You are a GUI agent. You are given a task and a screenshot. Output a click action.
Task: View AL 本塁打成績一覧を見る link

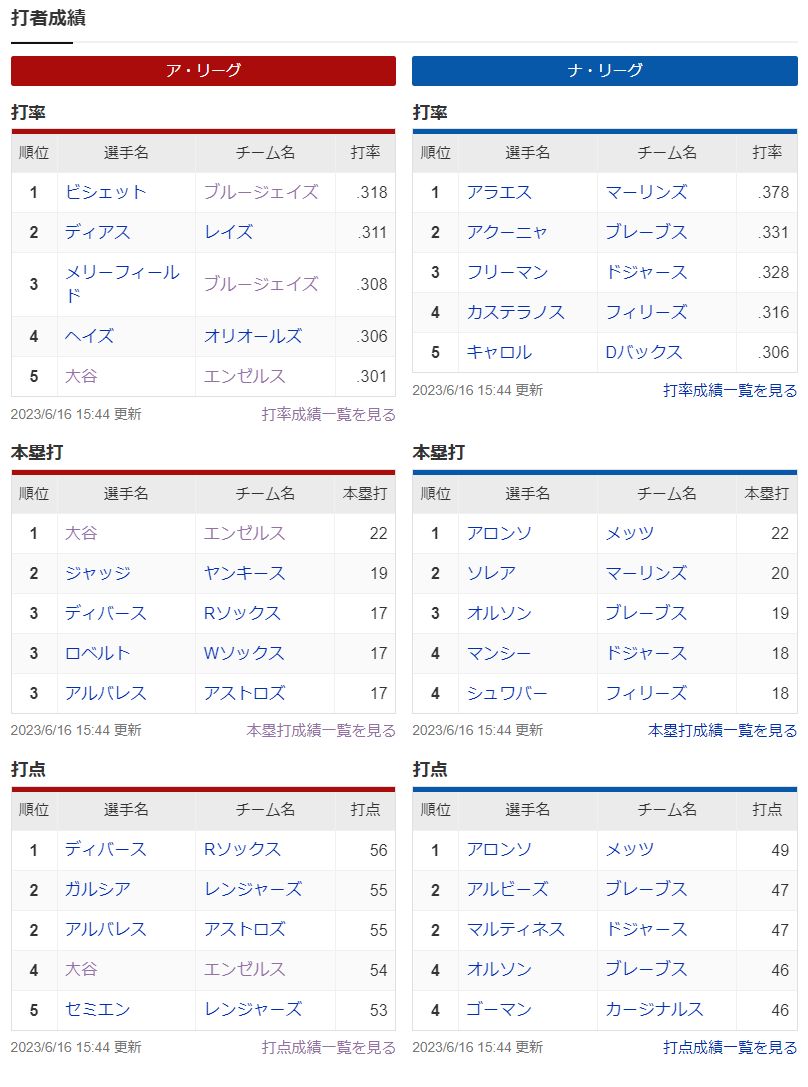321,731
